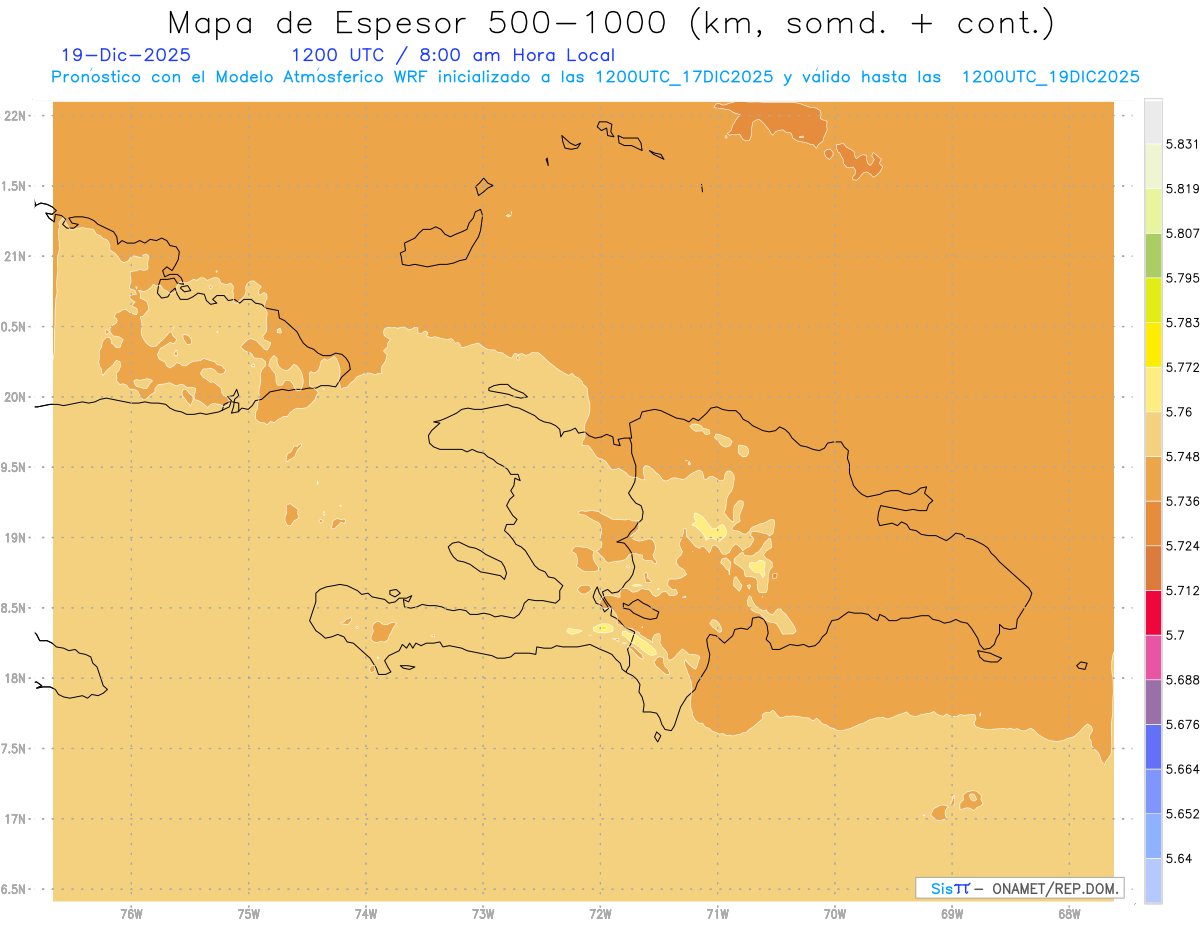Click the 22N latitude label
The image size is (1200, 927).
[x=15, y=115]
